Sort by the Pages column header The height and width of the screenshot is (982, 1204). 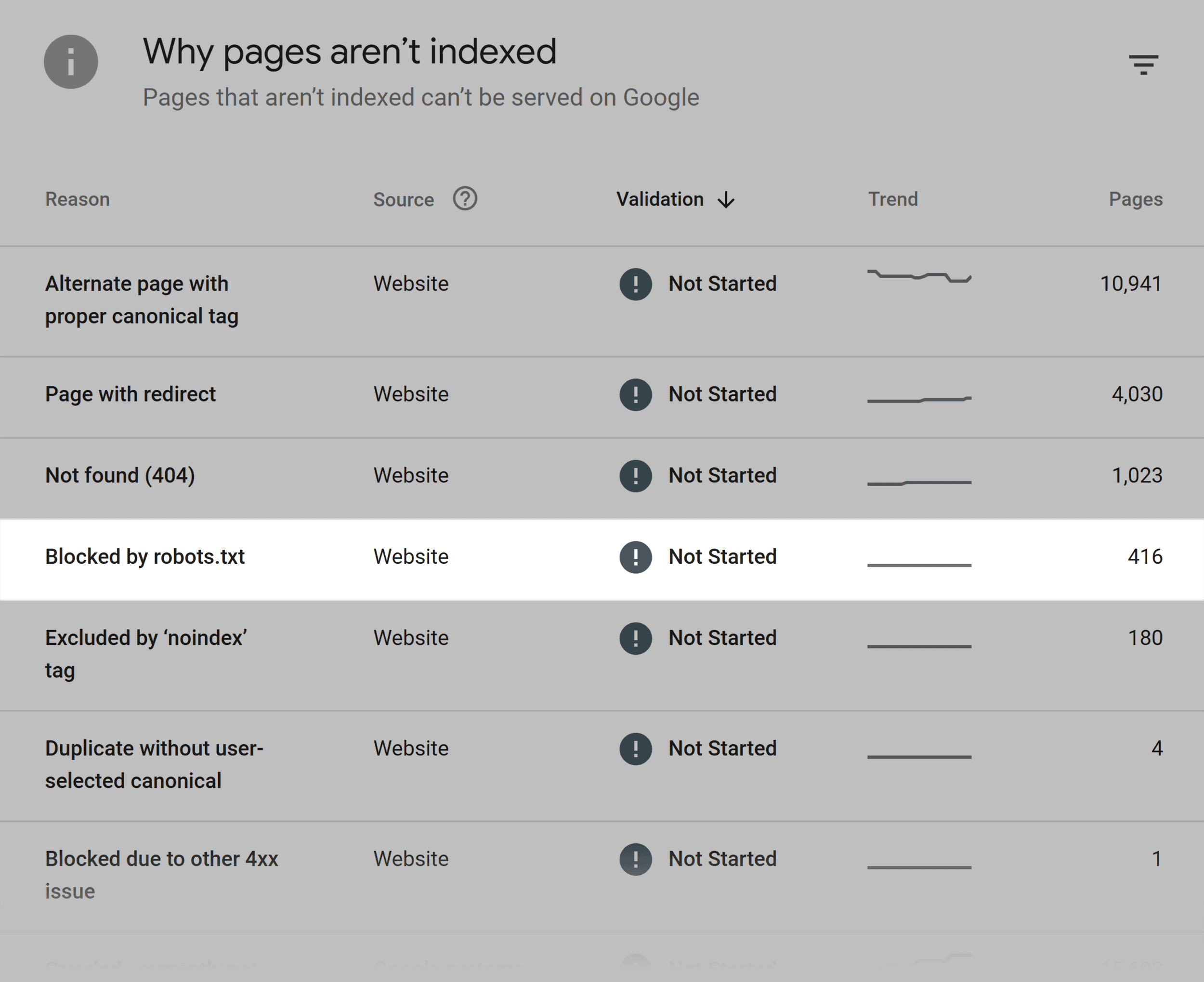[x=1136, y=199]
